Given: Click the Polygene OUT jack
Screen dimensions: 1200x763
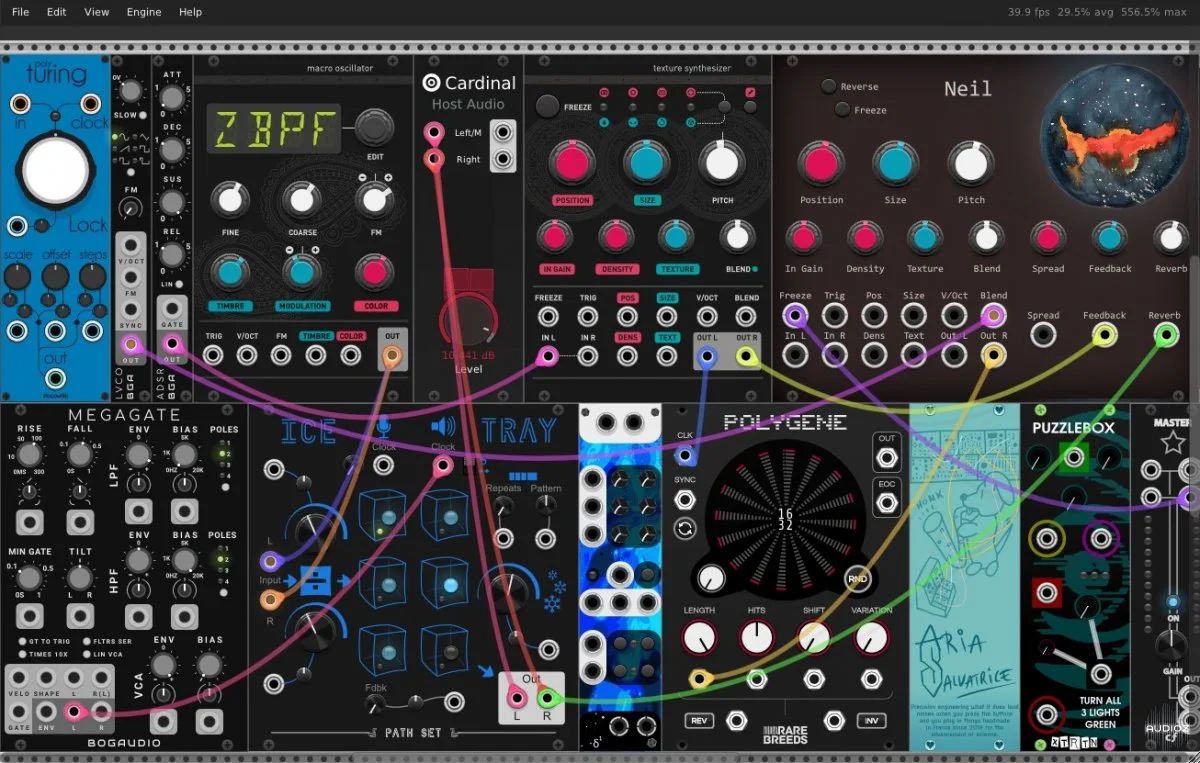Looking at the screenshot, I should (x=886, y=459).
